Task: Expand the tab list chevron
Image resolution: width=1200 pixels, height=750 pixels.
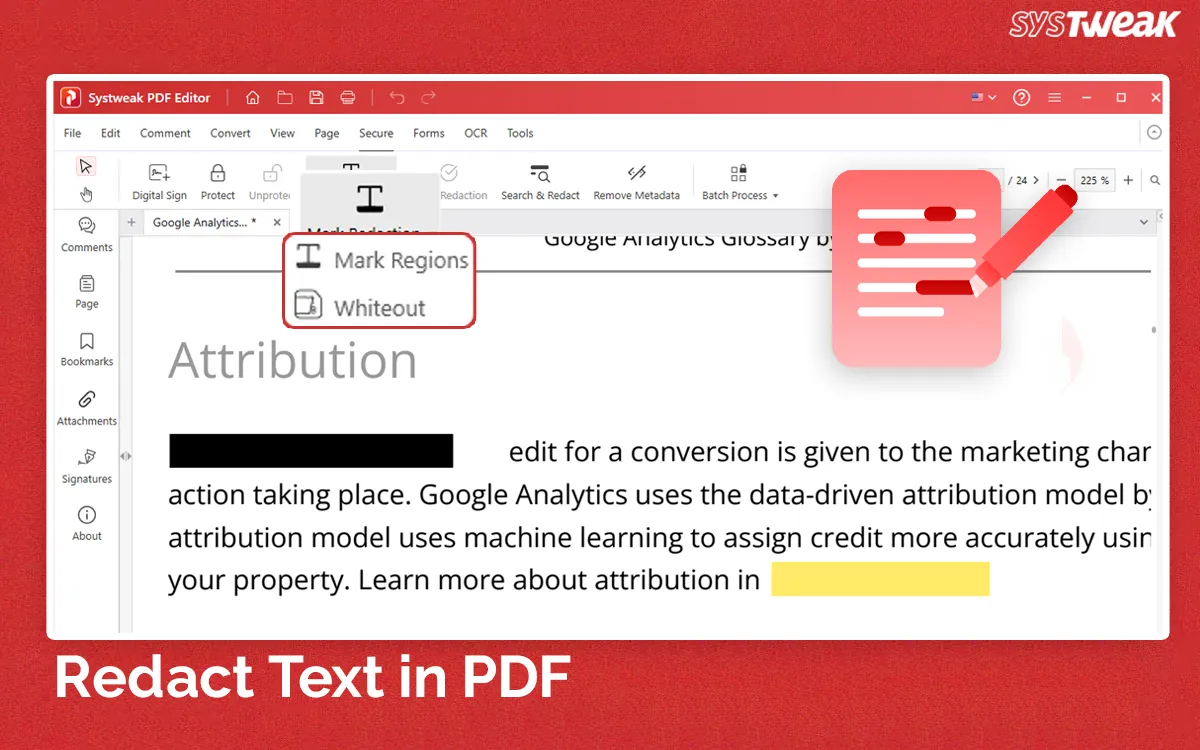Action: click(1145, 222)
